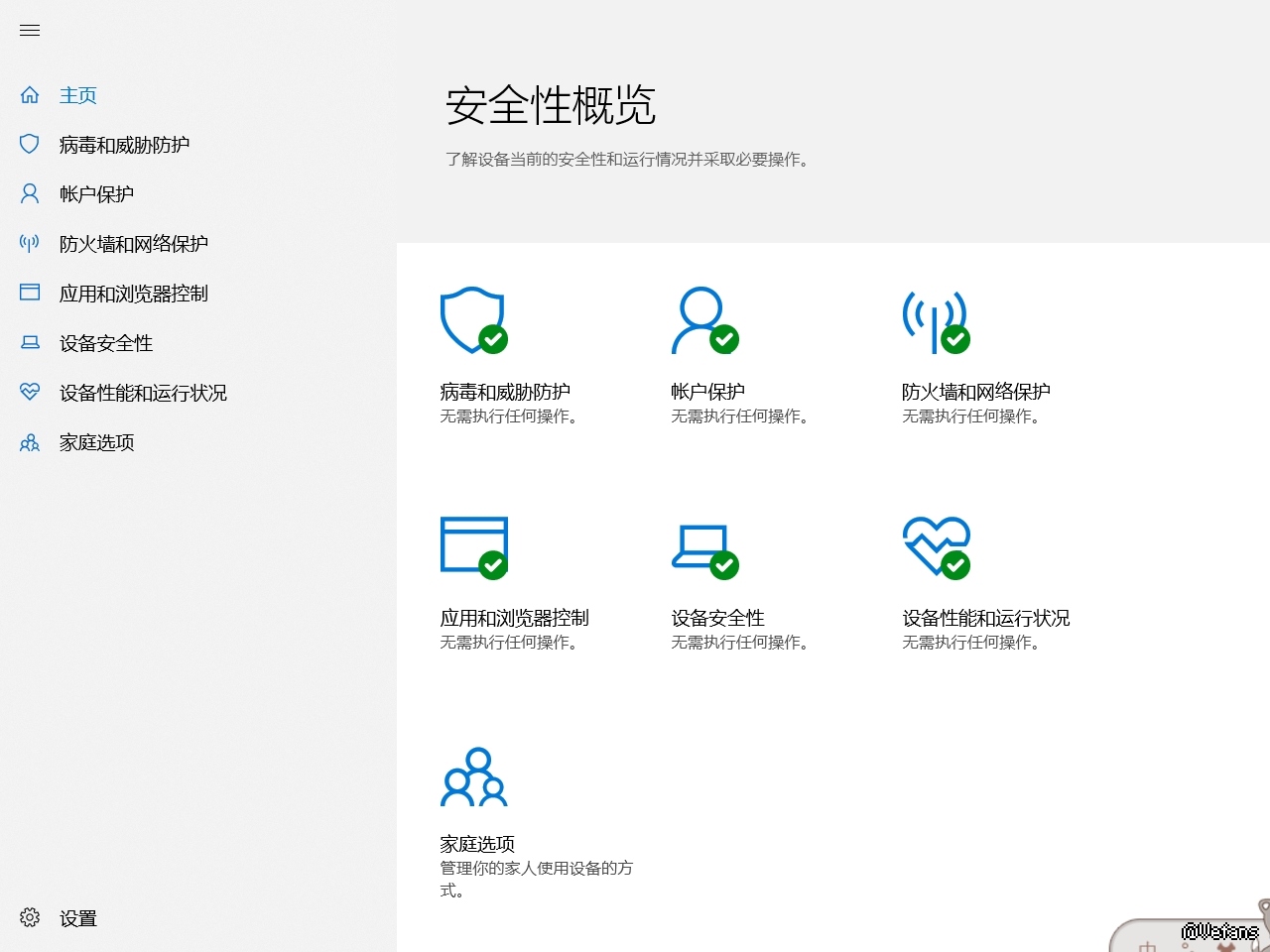
Task: Select 家庭选项 in the sidebar
Action: tap(97, 442)
